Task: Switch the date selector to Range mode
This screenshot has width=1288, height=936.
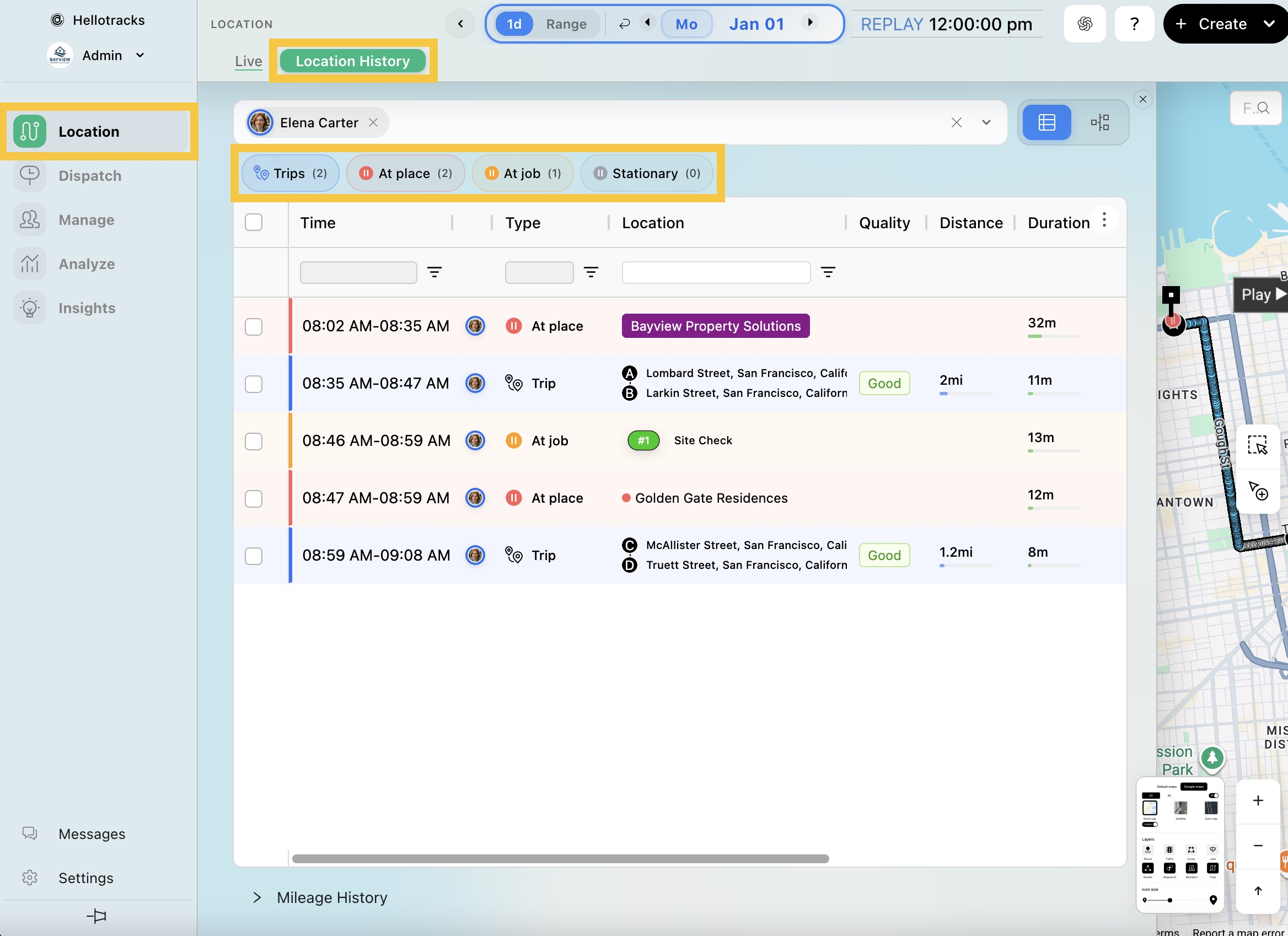Action: pyautogui.click(x=566, y=24)
